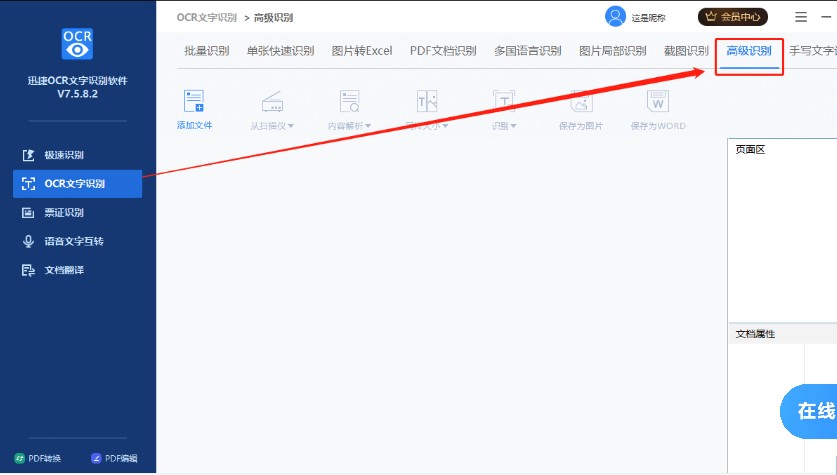
Task: Click the OCR eye logo
Action: point(77,44)
